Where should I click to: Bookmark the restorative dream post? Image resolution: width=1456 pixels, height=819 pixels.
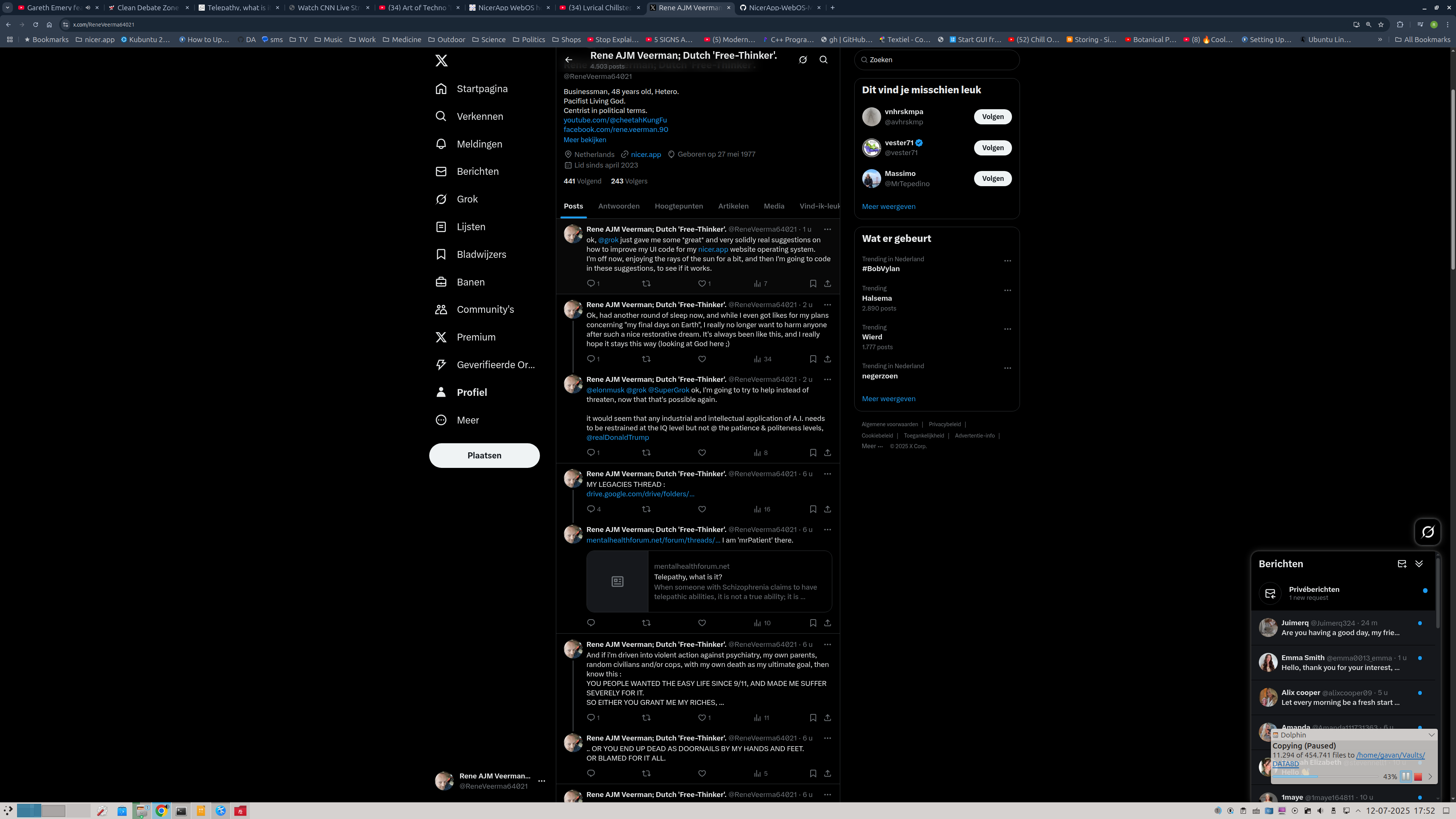[x=813, y=359]
